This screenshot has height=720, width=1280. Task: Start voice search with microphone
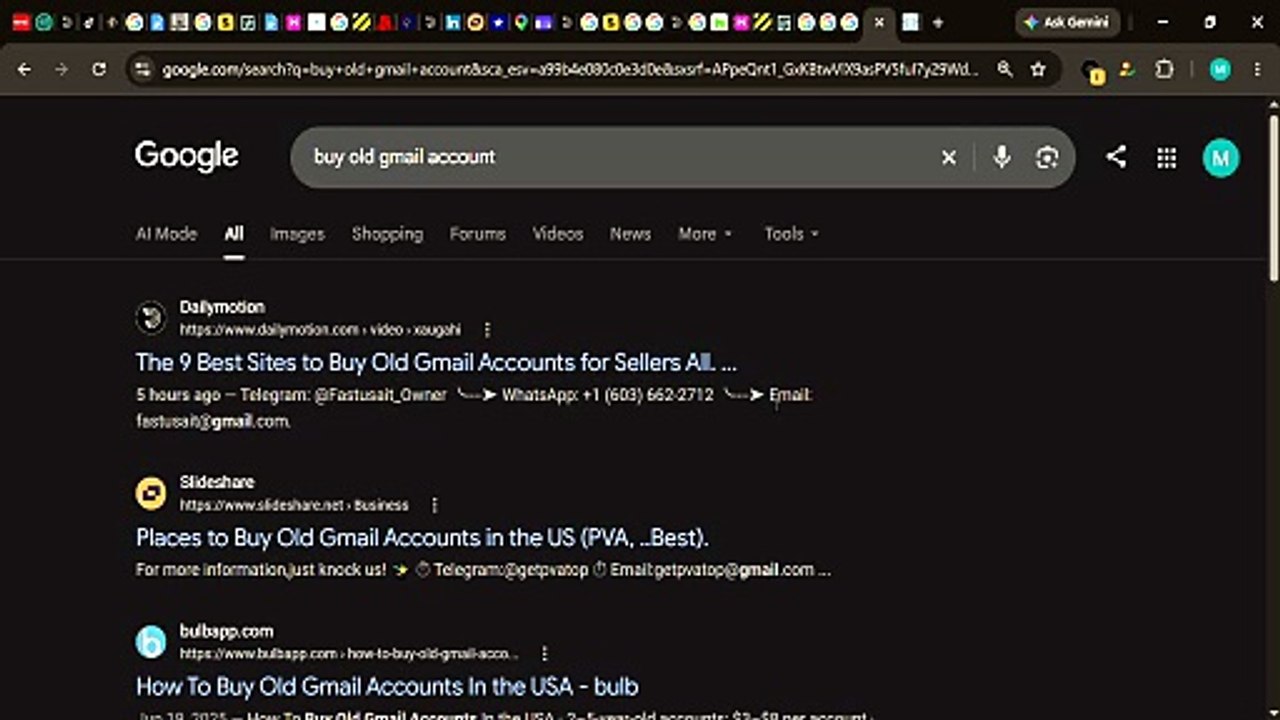tap(1002, 157)
